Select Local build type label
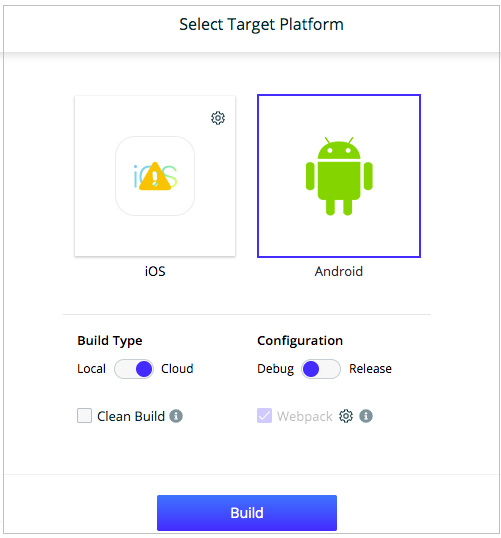 click(x=91, y=369)
